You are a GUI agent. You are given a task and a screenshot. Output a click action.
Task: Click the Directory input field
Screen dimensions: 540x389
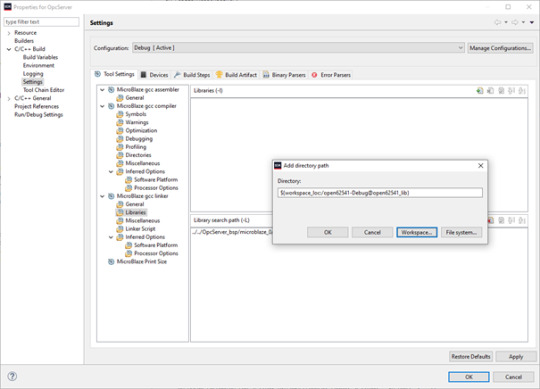[x=380, y=193]
